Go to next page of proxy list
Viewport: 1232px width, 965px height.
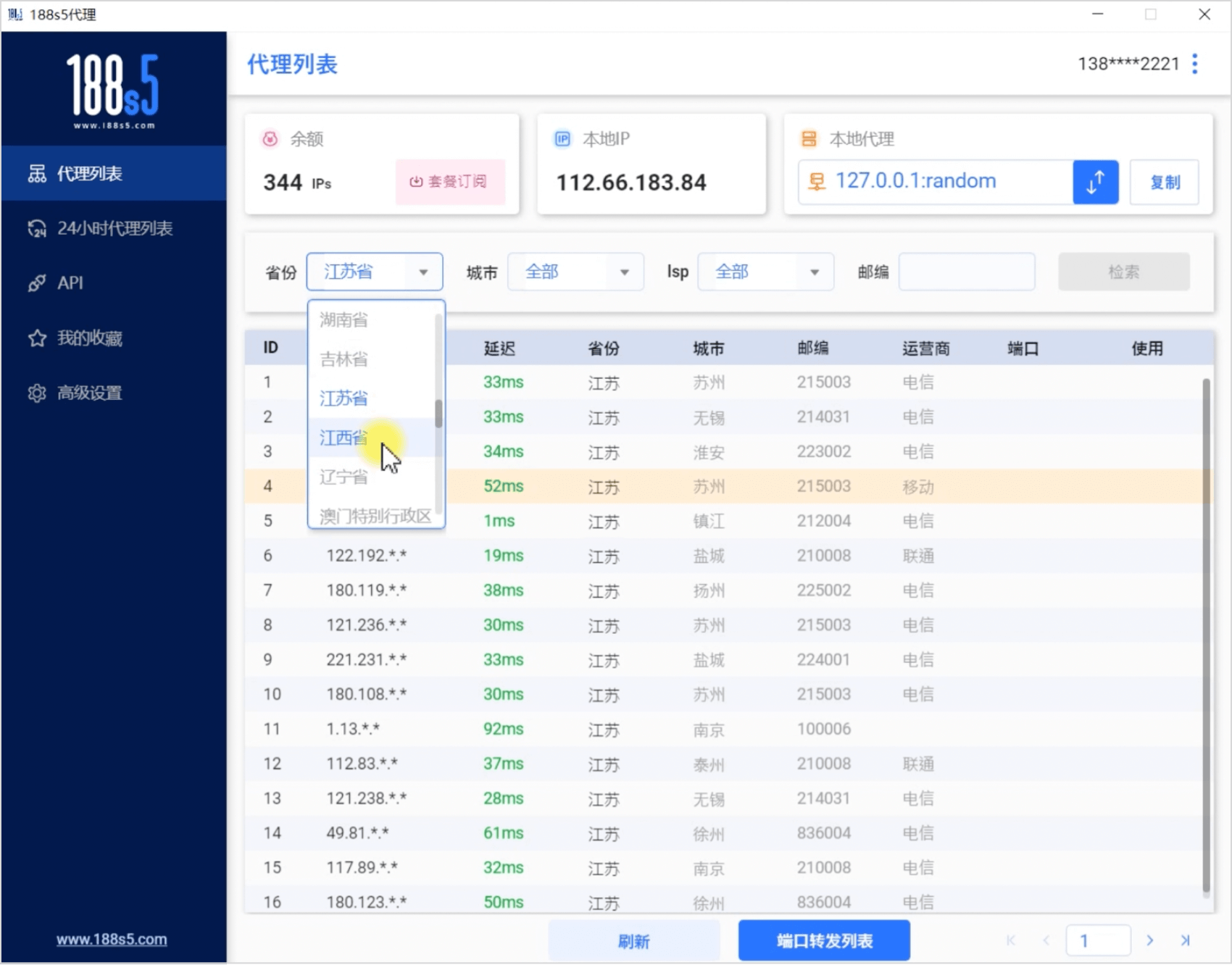tap(1150, 940)
